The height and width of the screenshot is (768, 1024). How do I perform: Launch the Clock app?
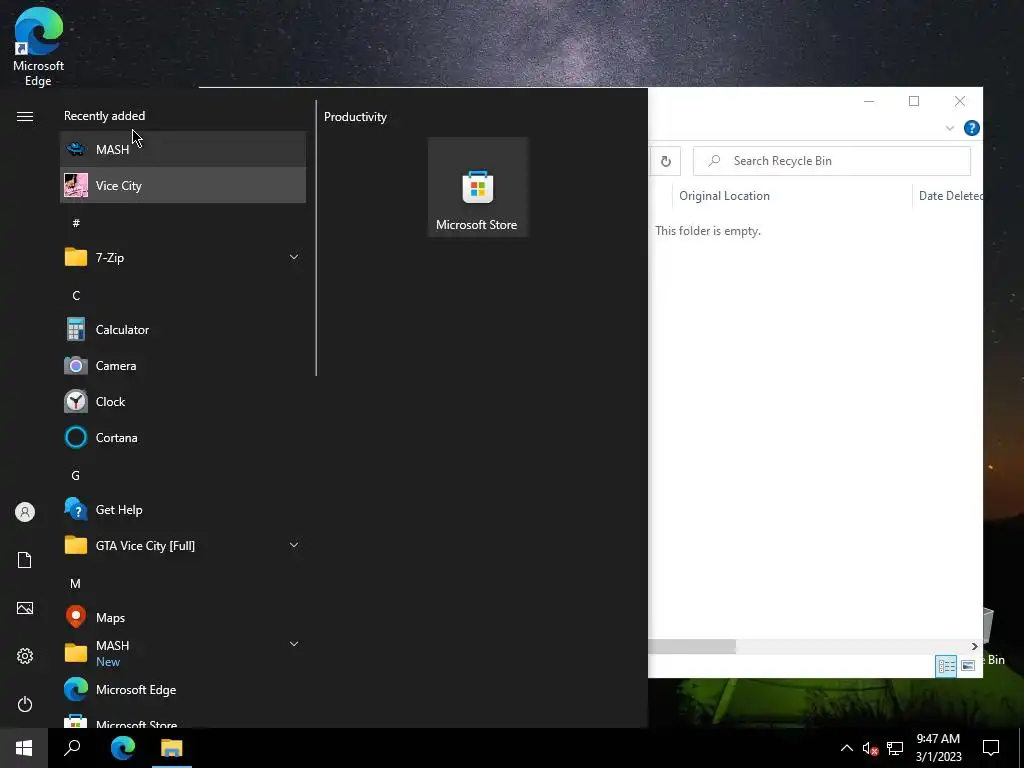point(183,401)
